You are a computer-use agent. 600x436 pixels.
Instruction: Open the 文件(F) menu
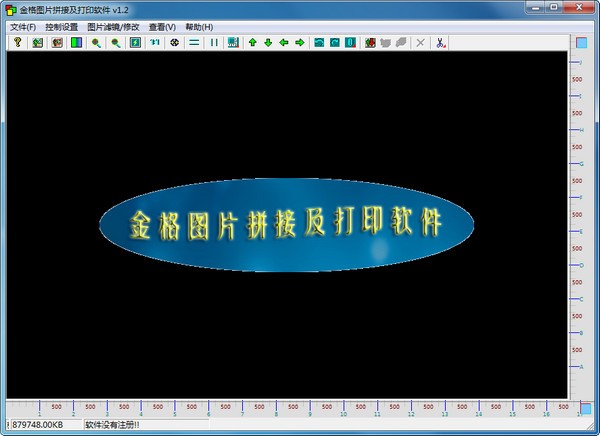[22, 26]
